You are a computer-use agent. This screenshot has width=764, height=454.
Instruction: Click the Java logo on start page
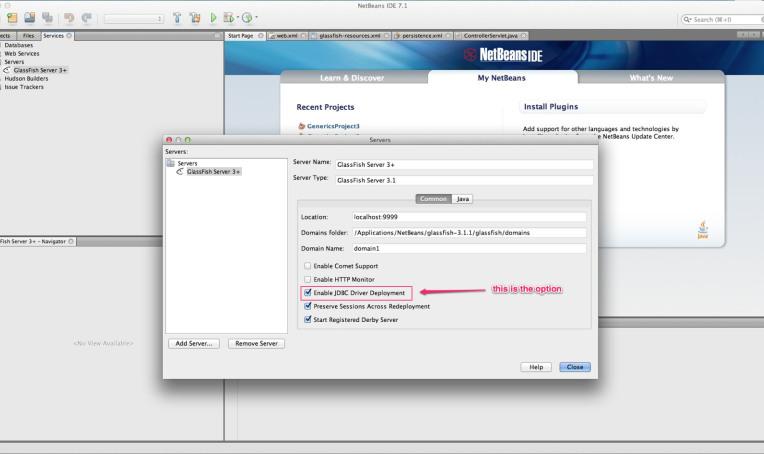[703, 229]
